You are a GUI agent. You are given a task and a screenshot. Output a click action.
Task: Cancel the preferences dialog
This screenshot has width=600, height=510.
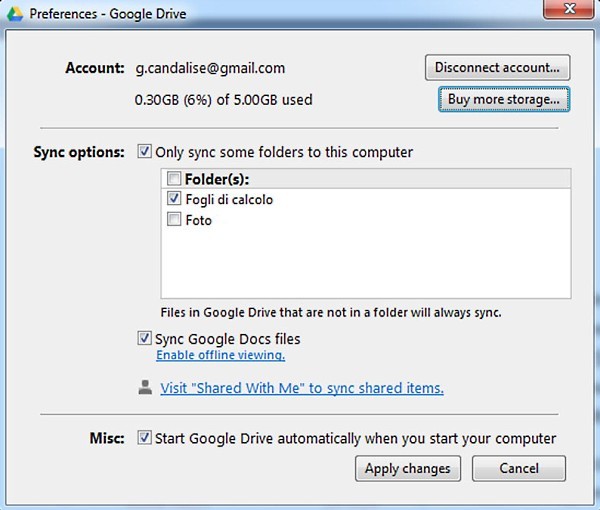pos(518,468)
